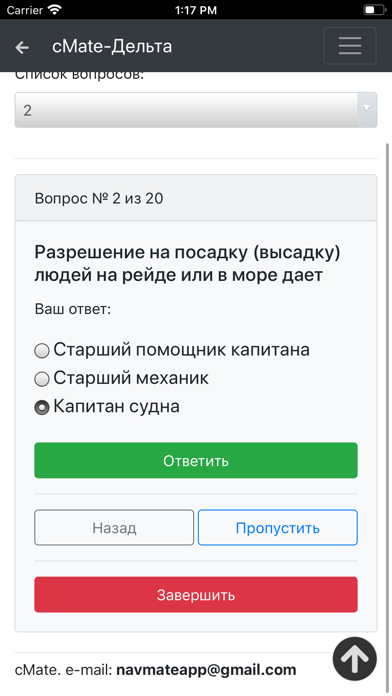Open the navmateapp@gmail.com email link
Screen dimensions: 392x696
coord(206,669)
